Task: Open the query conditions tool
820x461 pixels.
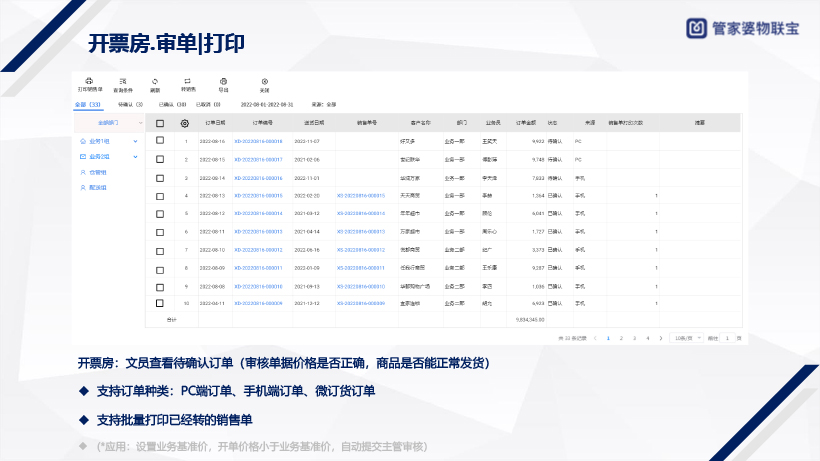Action: pos(123,81)
